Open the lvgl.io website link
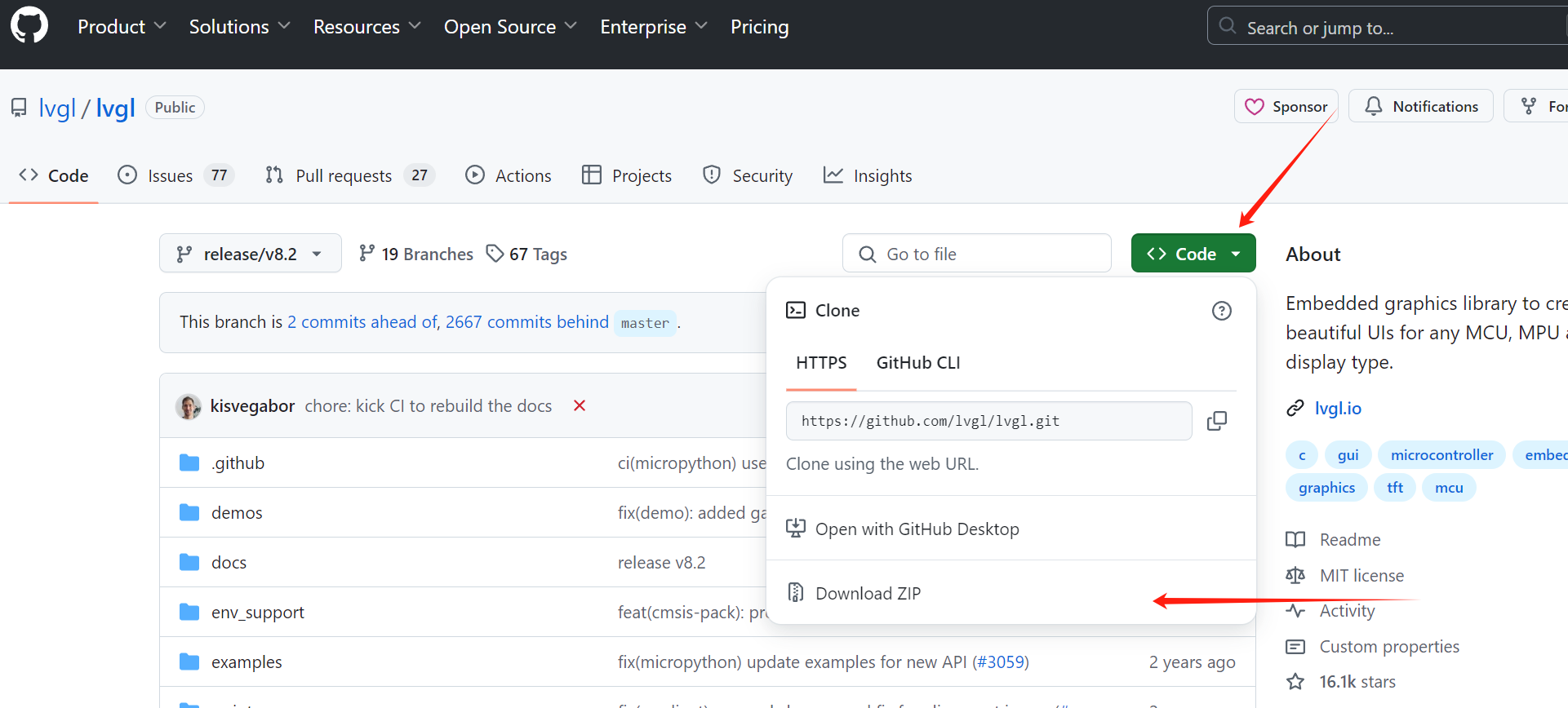Screen dimensions: 1568x708 (x=1338, y=409)
